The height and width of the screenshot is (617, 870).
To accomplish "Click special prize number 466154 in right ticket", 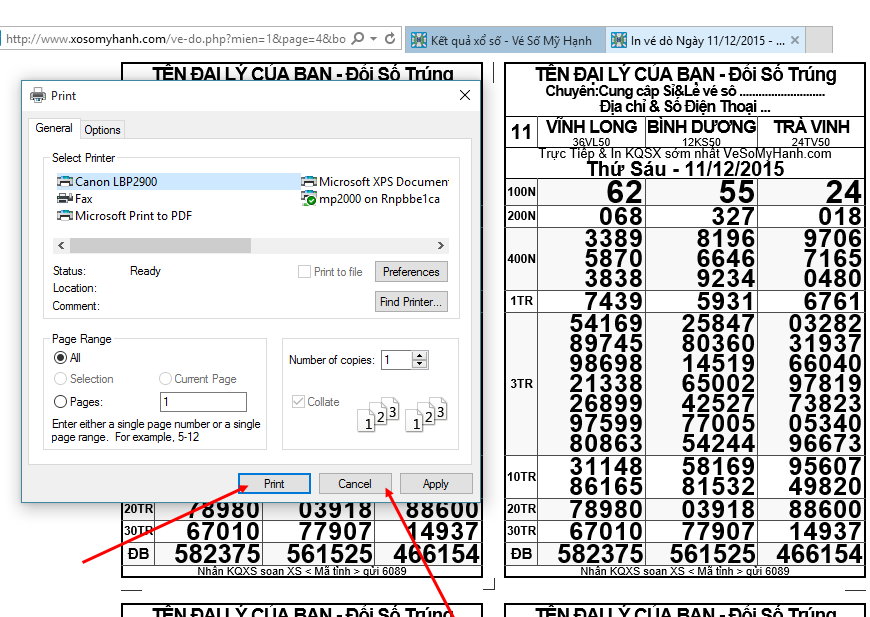I will 820,554.
